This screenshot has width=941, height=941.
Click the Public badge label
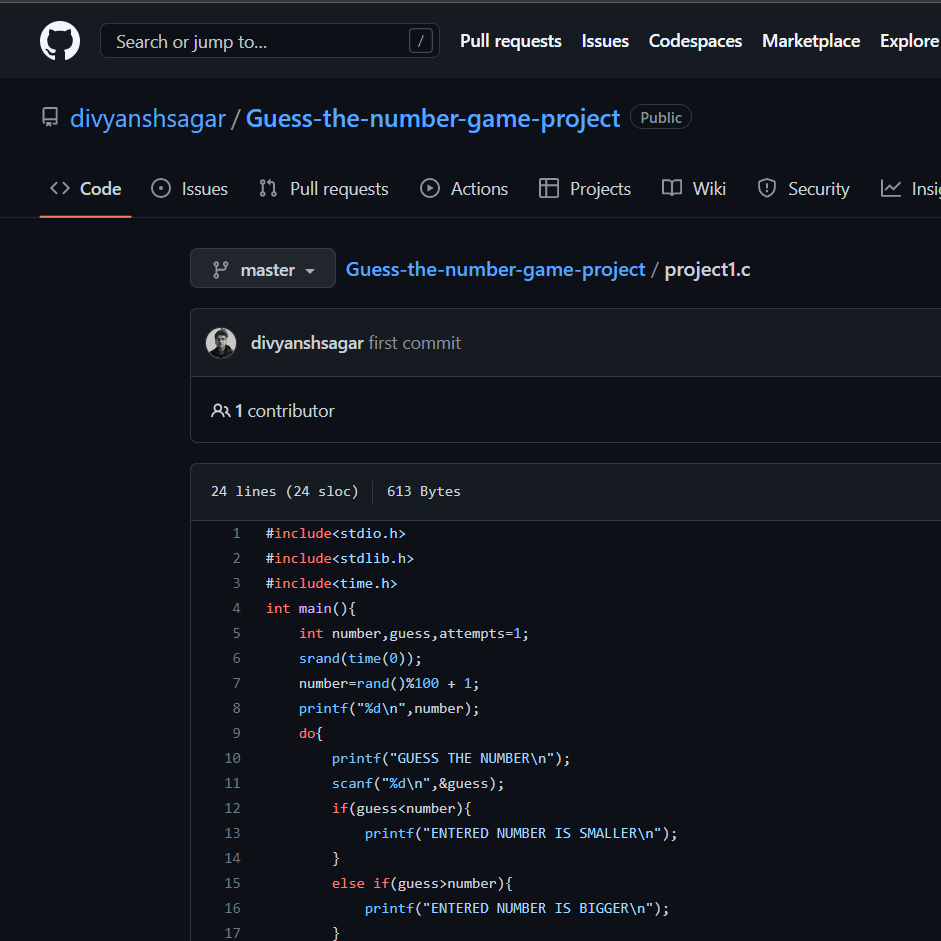(x=661, y=117)
